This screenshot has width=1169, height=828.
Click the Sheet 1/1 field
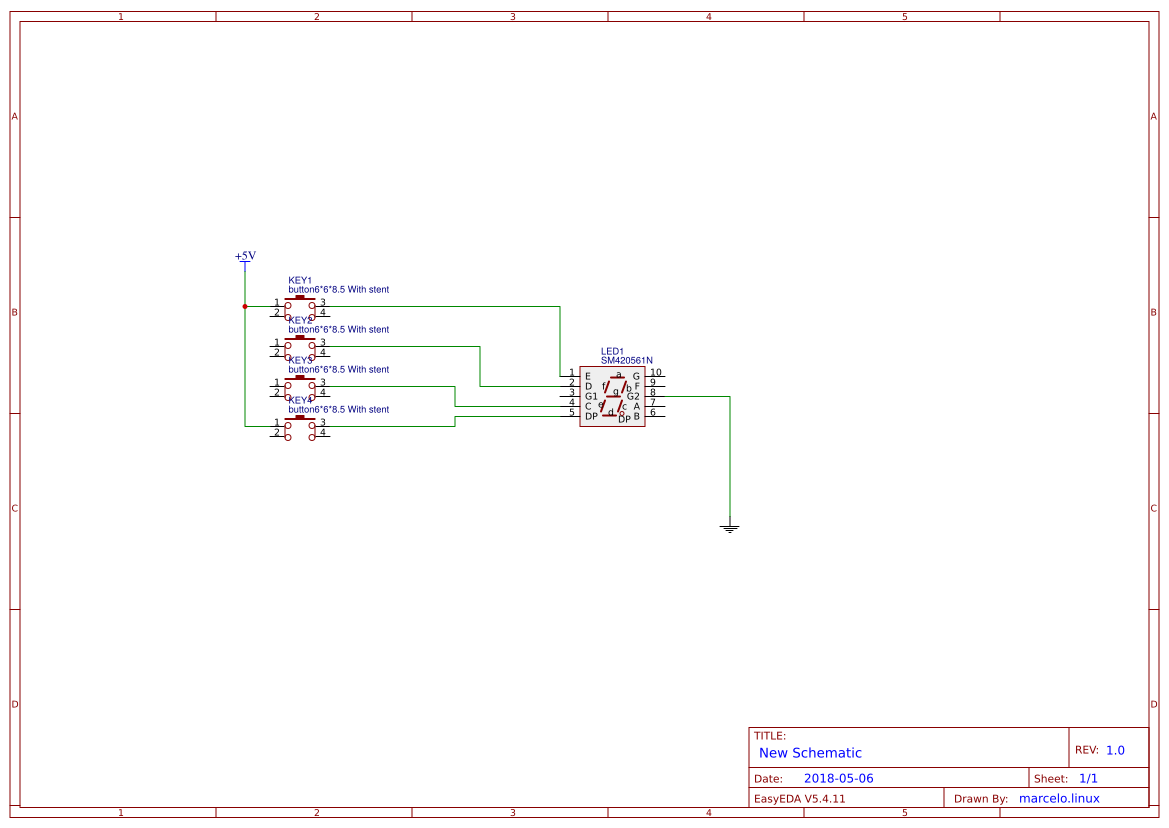coord(1088,777)
